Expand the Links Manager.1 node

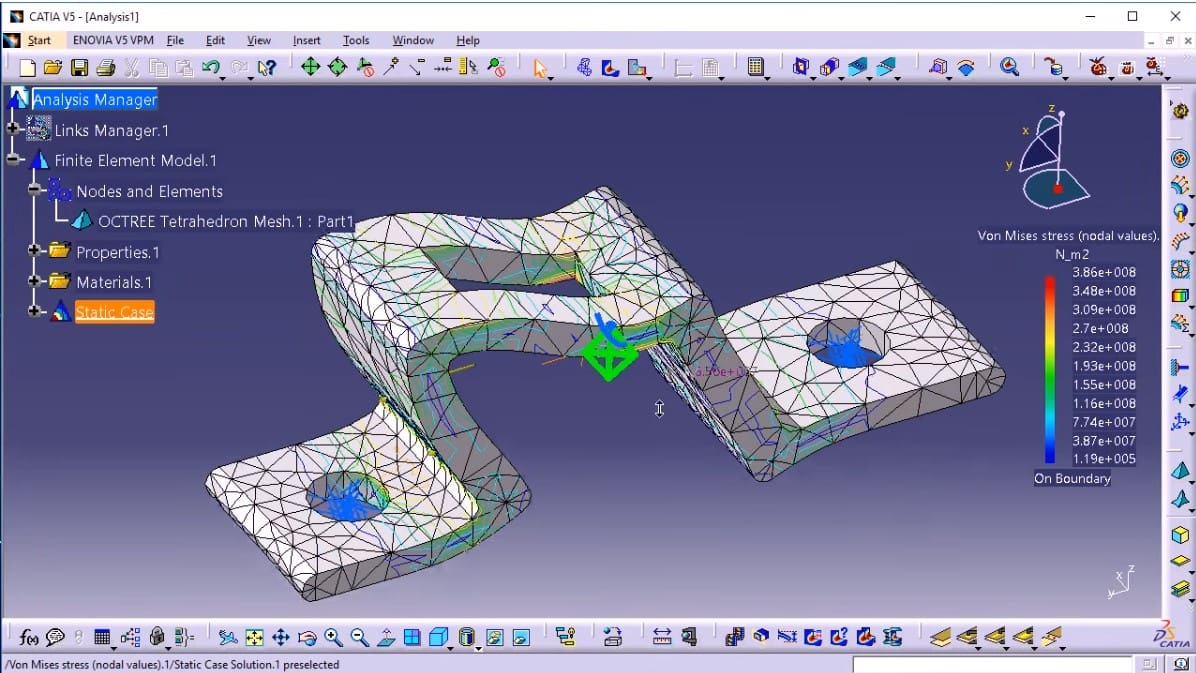tap(11, 129)
